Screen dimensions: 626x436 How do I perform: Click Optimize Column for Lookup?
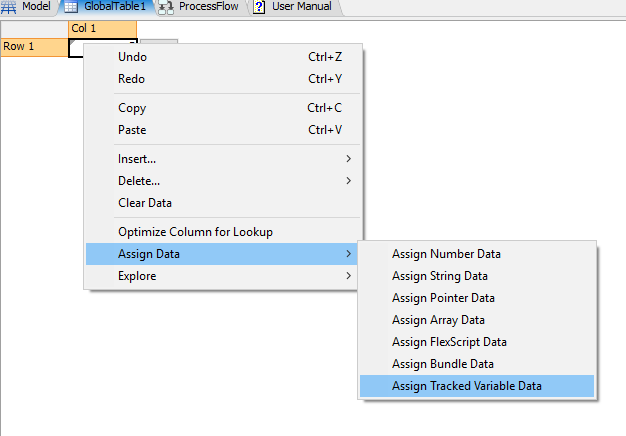[x=195, y=232]
